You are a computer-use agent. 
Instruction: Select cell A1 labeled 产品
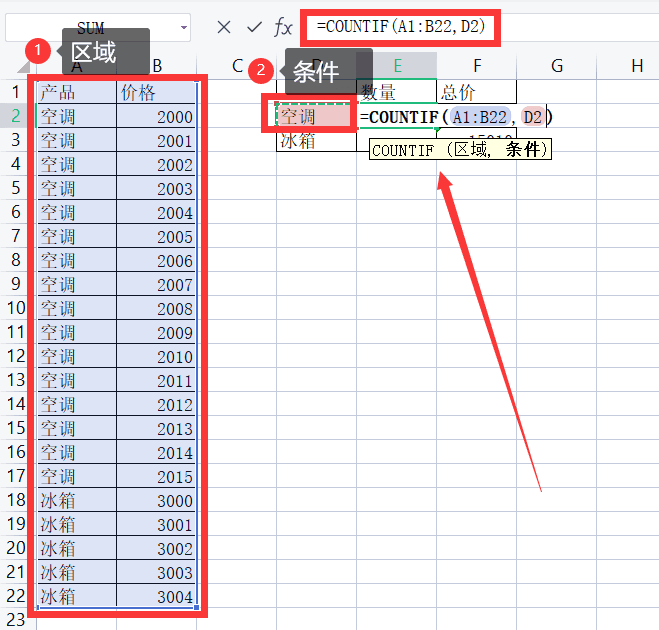[x=76, y=93]
